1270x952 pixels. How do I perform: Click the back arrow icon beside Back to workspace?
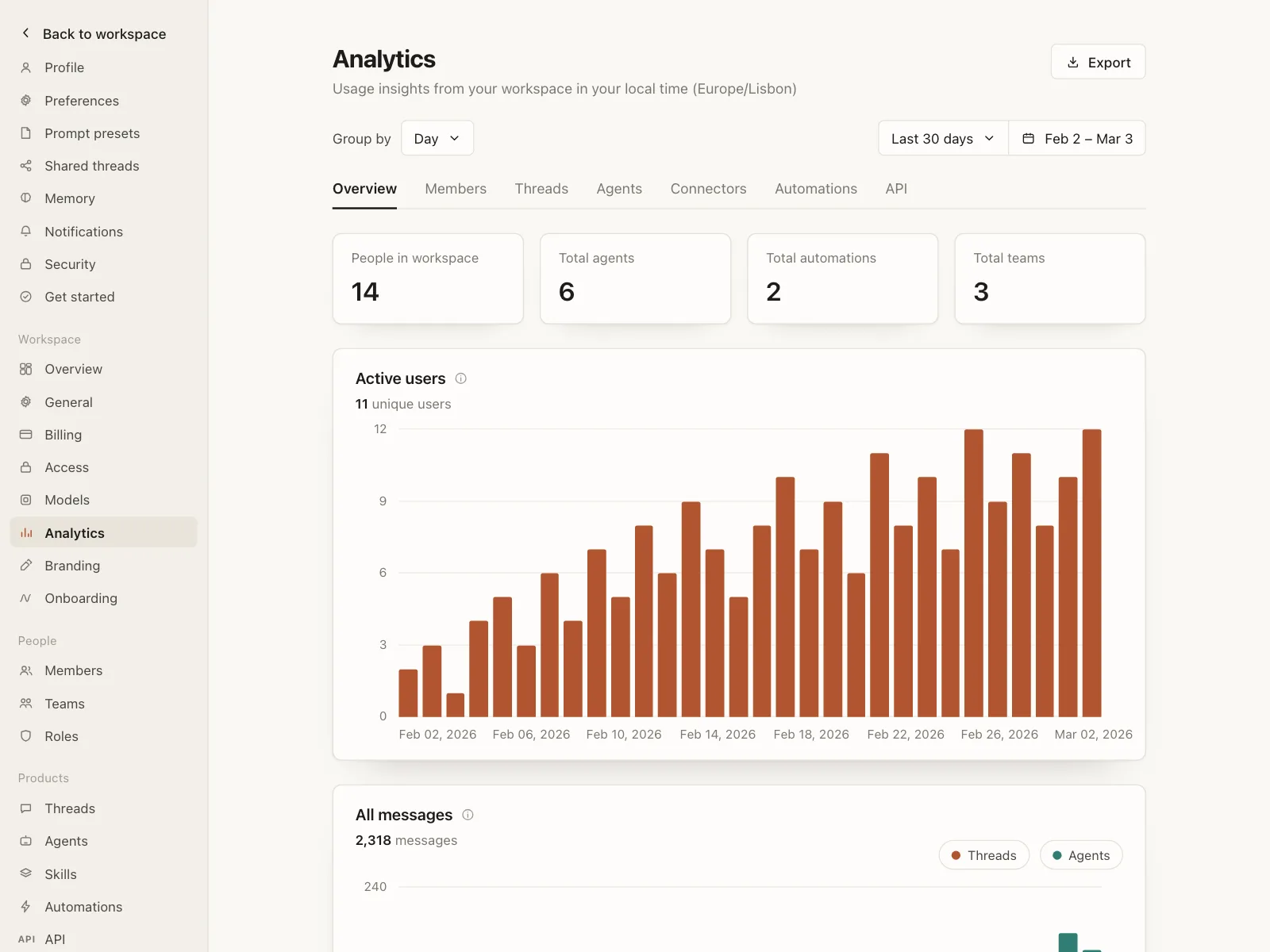tap(25, 33)
